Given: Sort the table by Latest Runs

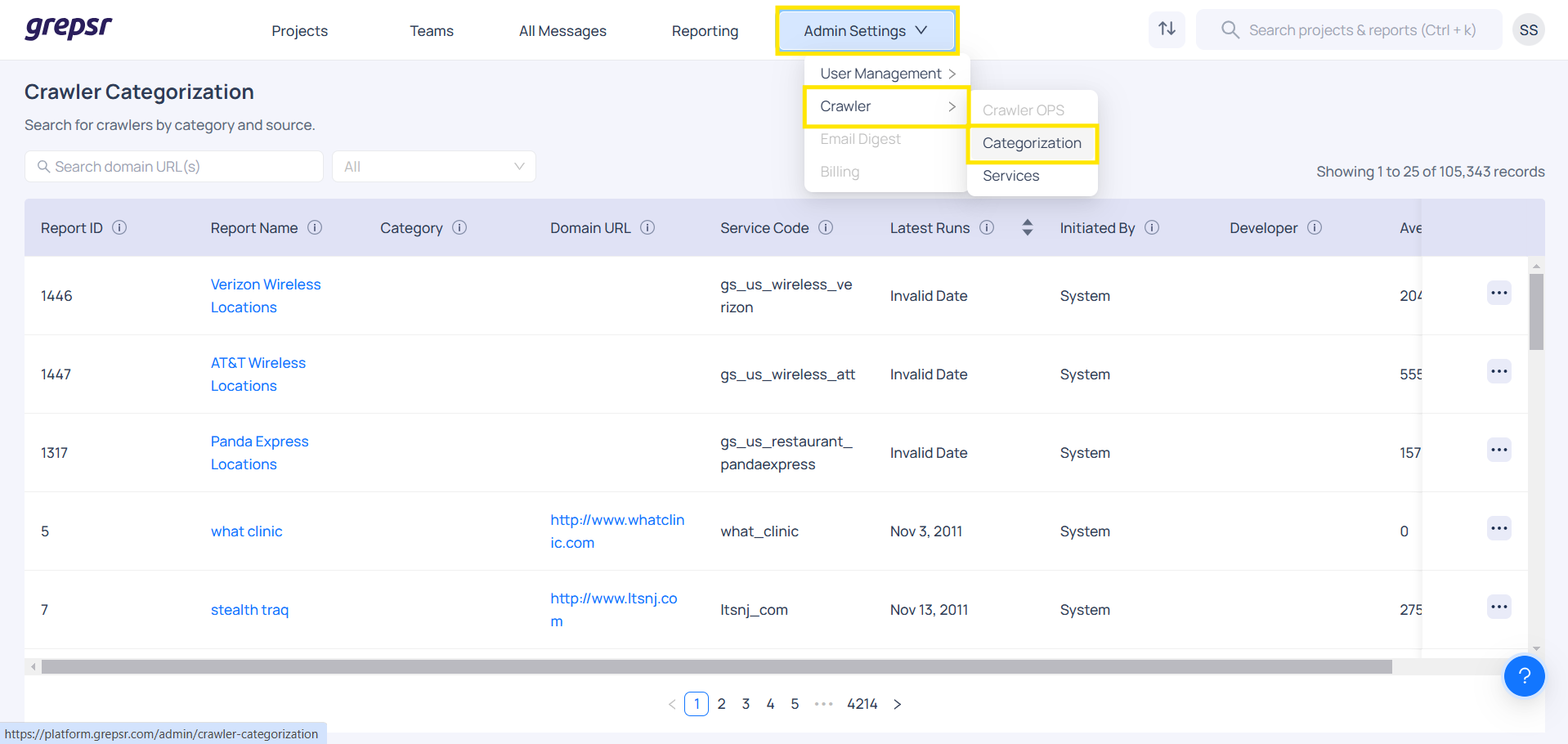Looking at the screenshot, I should (1028, 227).
